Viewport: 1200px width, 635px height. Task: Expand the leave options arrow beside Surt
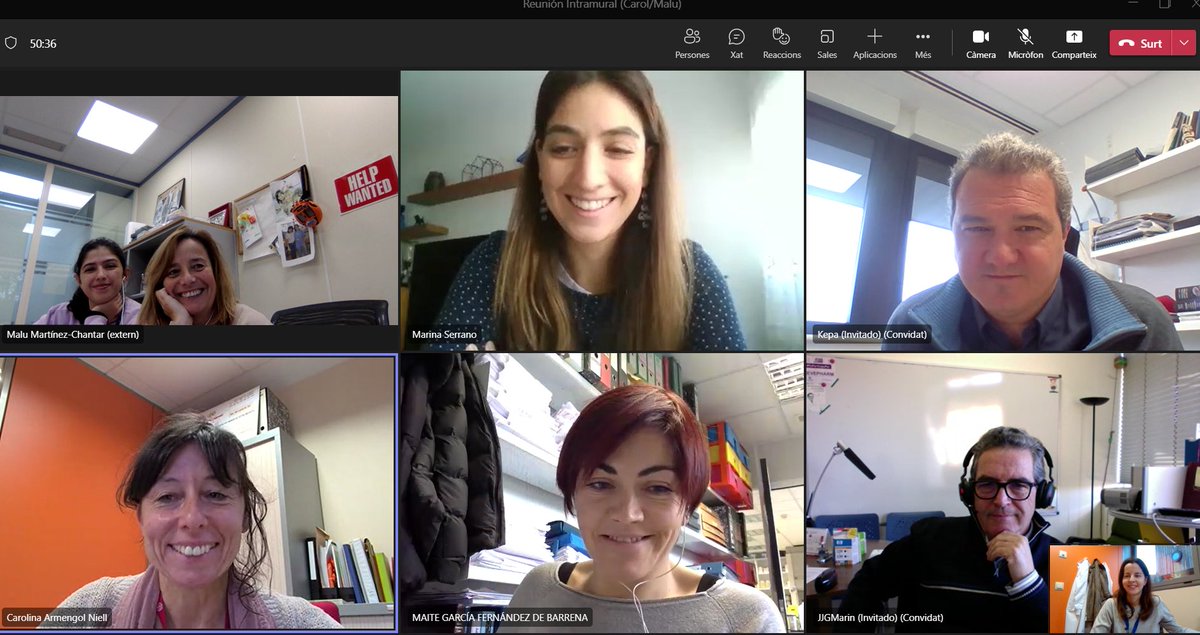[1184, 43]
